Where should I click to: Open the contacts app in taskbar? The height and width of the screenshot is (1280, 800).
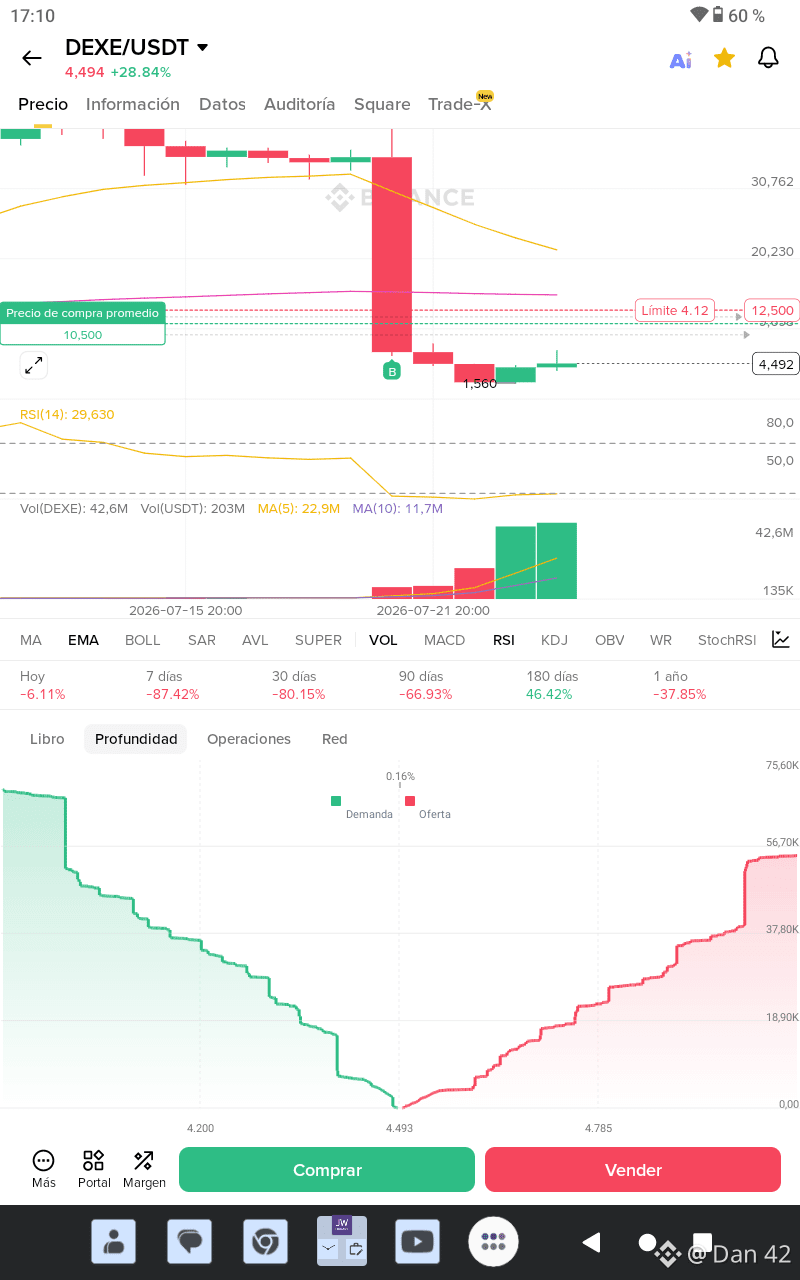pos(113,1242)
